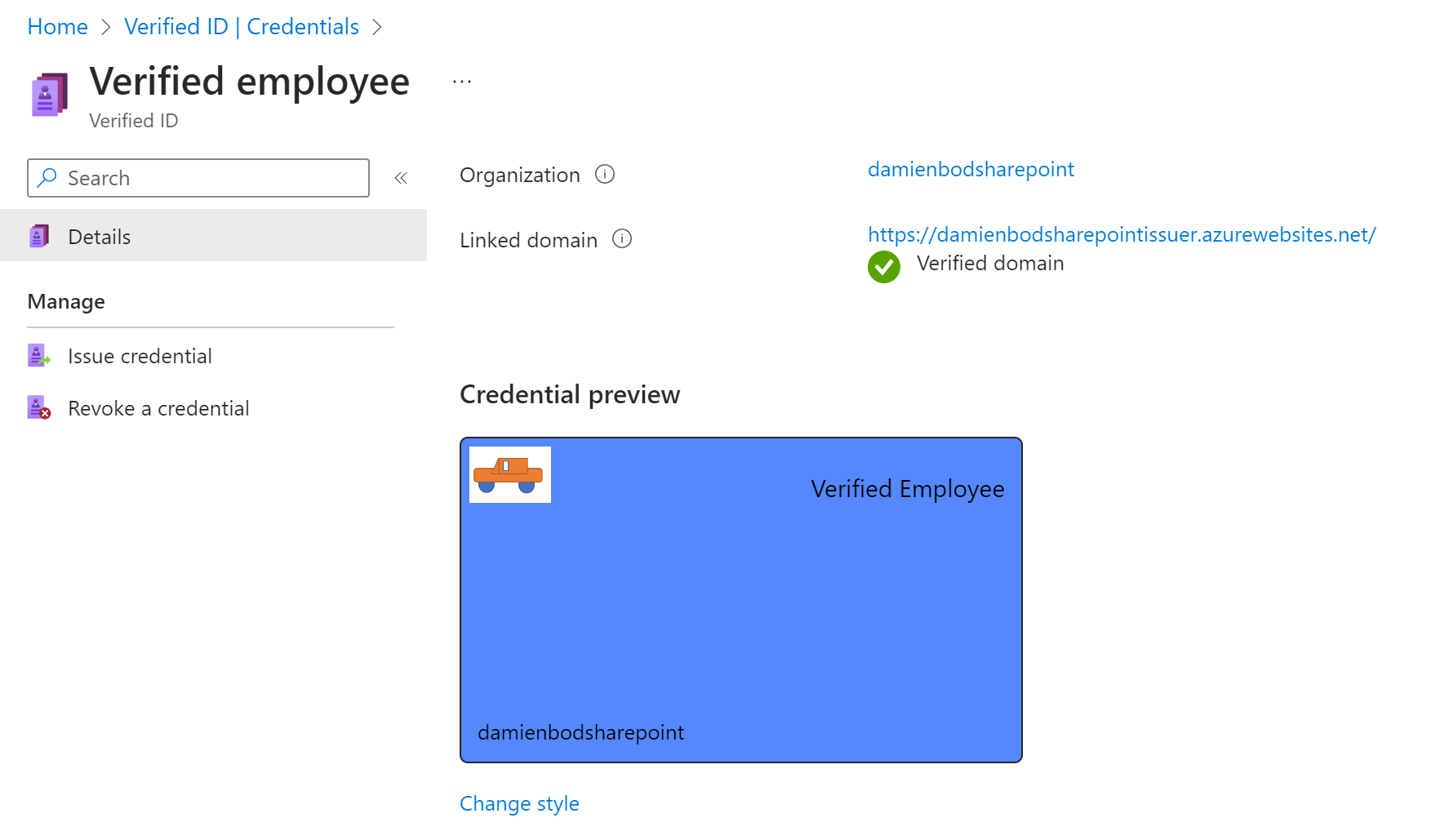Open the azurewebsites.net linked domain URL
The height and width of the screenshot is (840, 1440).
point(1121,234)
